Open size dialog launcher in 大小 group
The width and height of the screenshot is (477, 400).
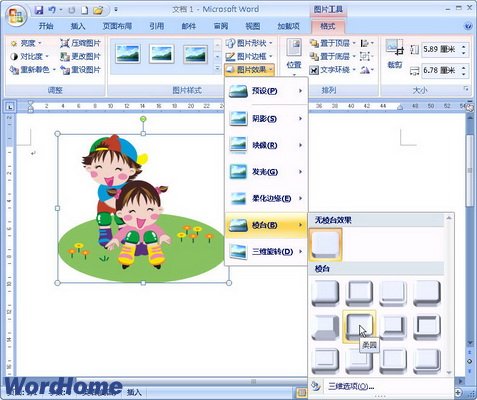pyautogui.click(x=466, y=89)
